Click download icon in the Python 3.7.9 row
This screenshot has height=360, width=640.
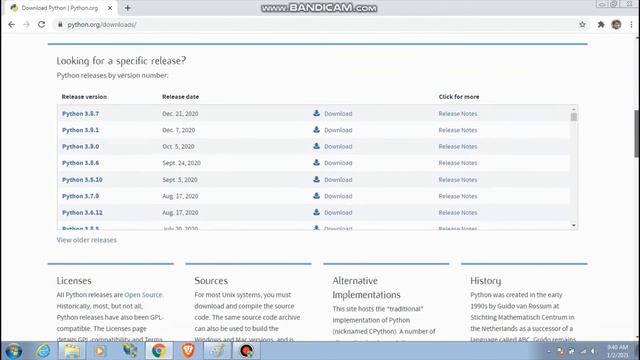point(316,196)
